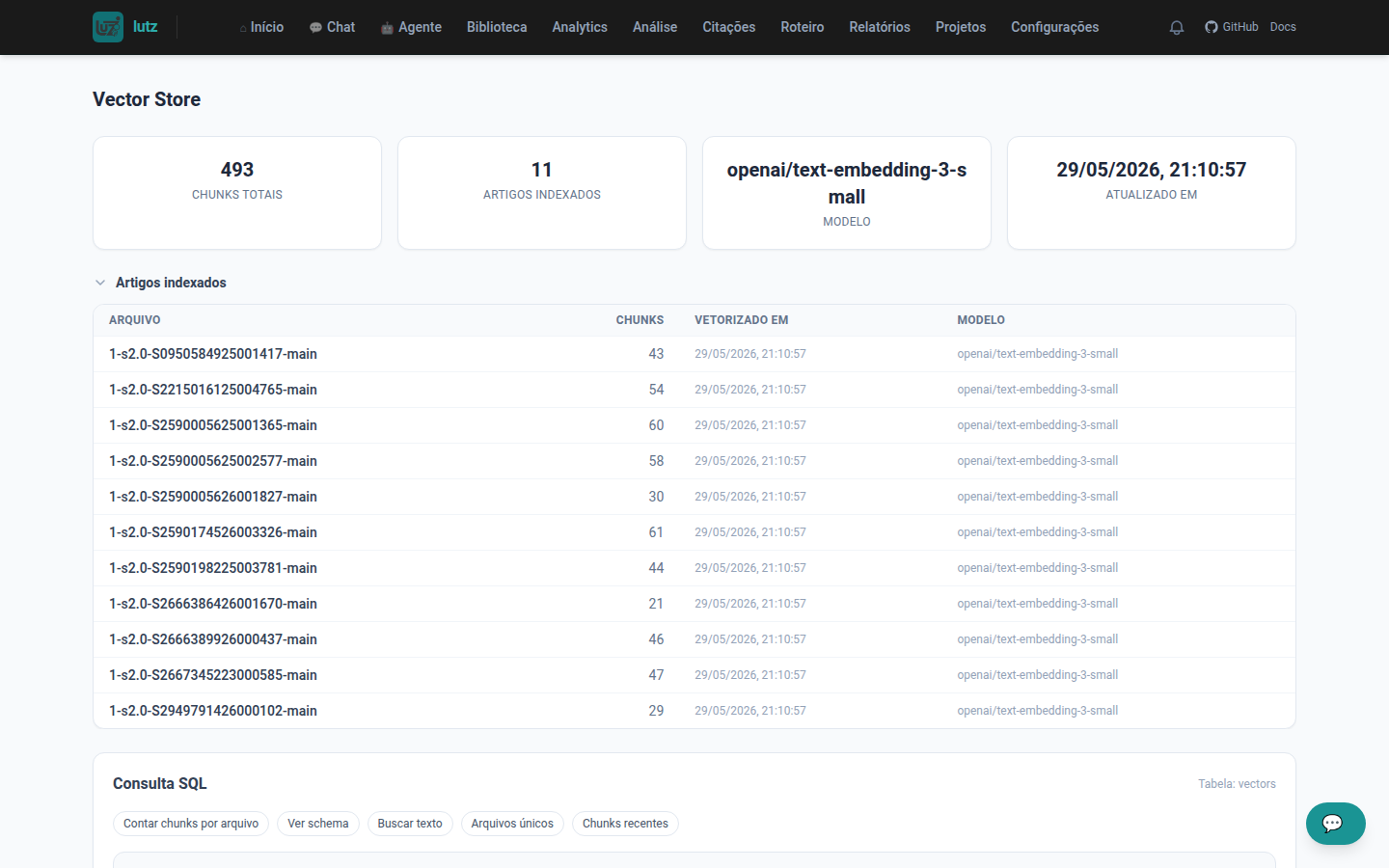Viewport: 1389px width, 868px height.
Task: Select Contar chunks por arquivo query
Action: [x=191, y=824]
